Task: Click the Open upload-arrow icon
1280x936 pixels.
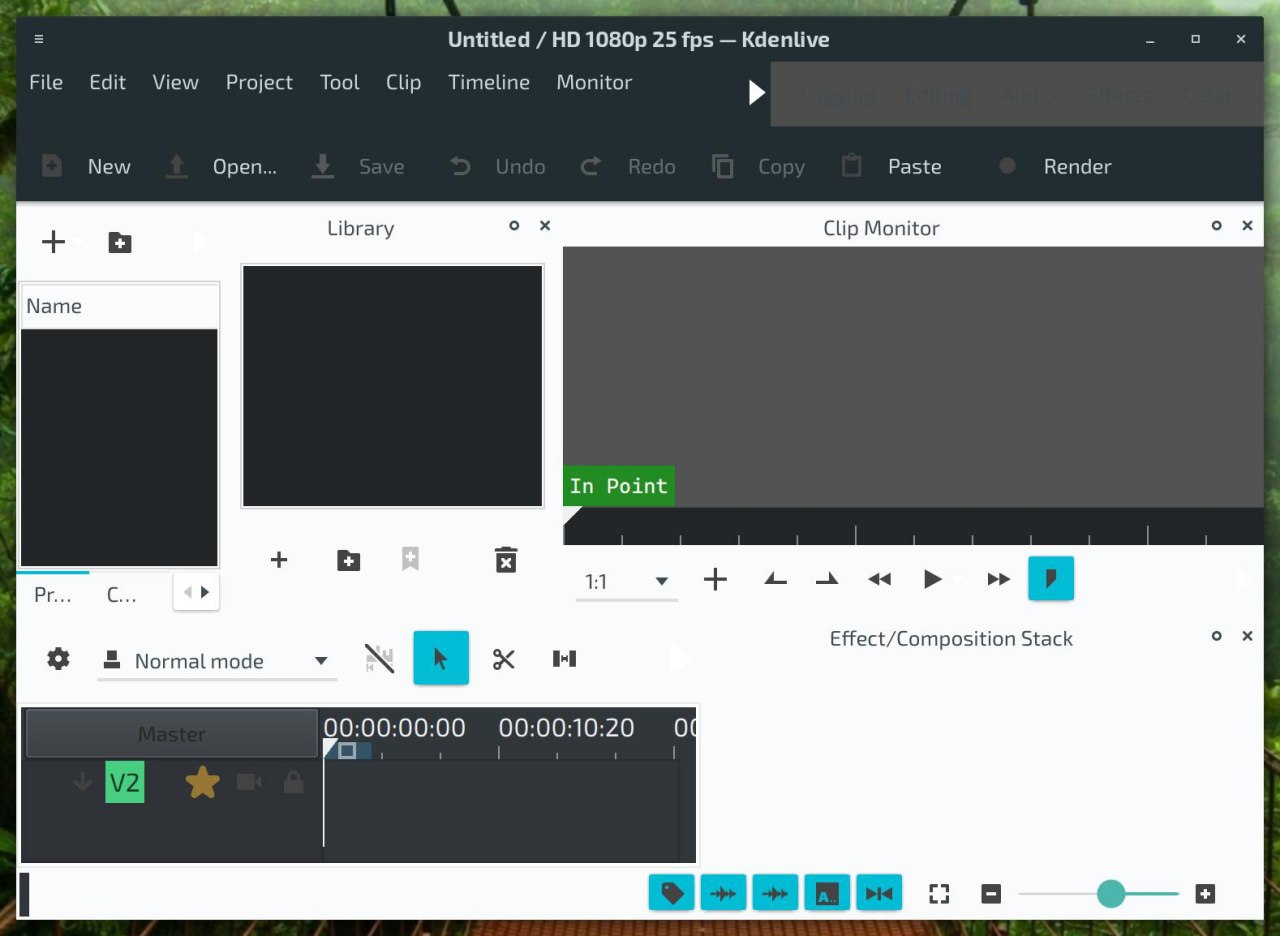Action: pyautogui.click(x=176, y=166)
